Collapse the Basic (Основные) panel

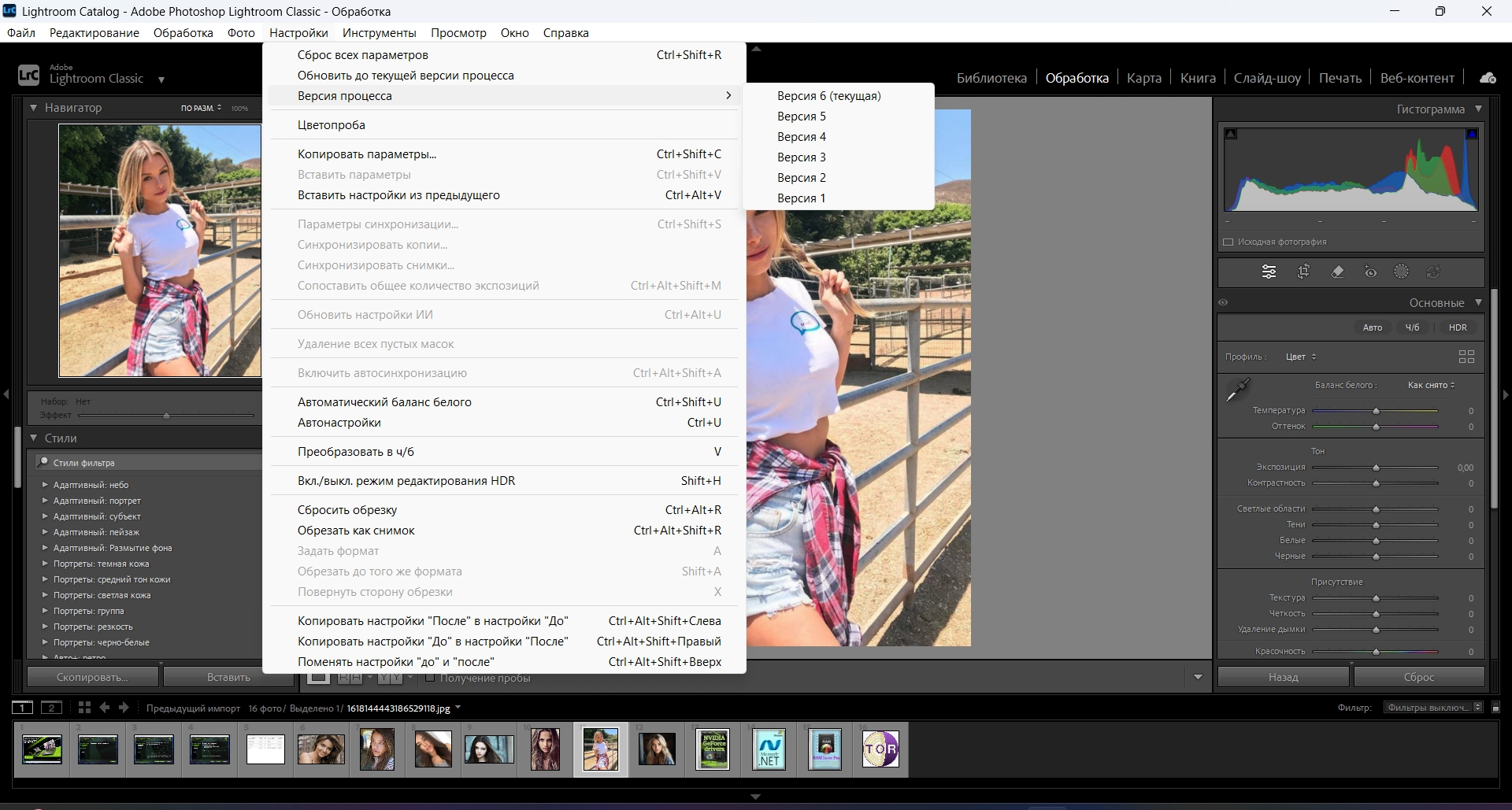1478,302
